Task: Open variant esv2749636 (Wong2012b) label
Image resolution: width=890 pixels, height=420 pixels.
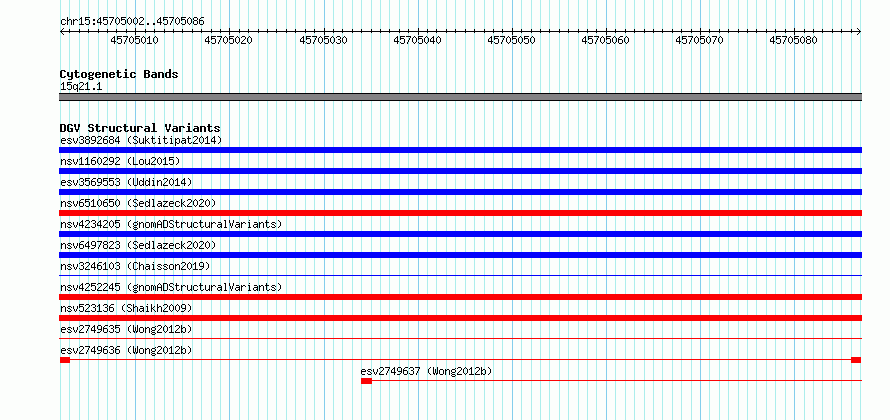Action: click(x=126, y=350)
